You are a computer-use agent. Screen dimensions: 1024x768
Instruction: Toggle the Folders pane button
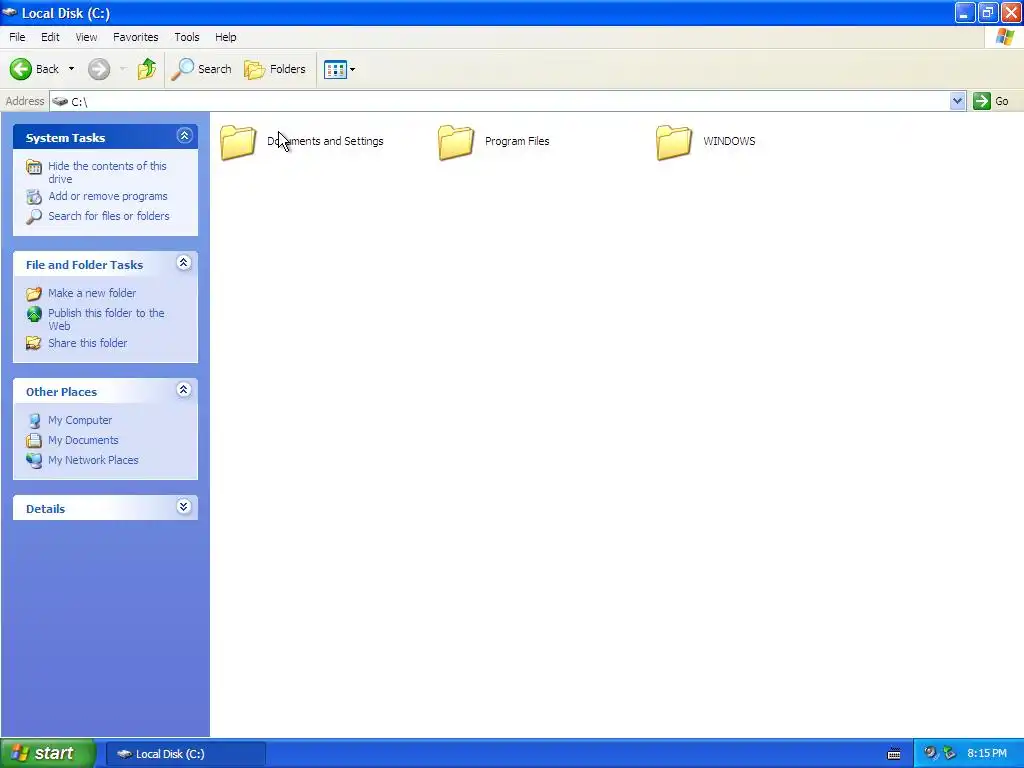[x=275, y=69]
